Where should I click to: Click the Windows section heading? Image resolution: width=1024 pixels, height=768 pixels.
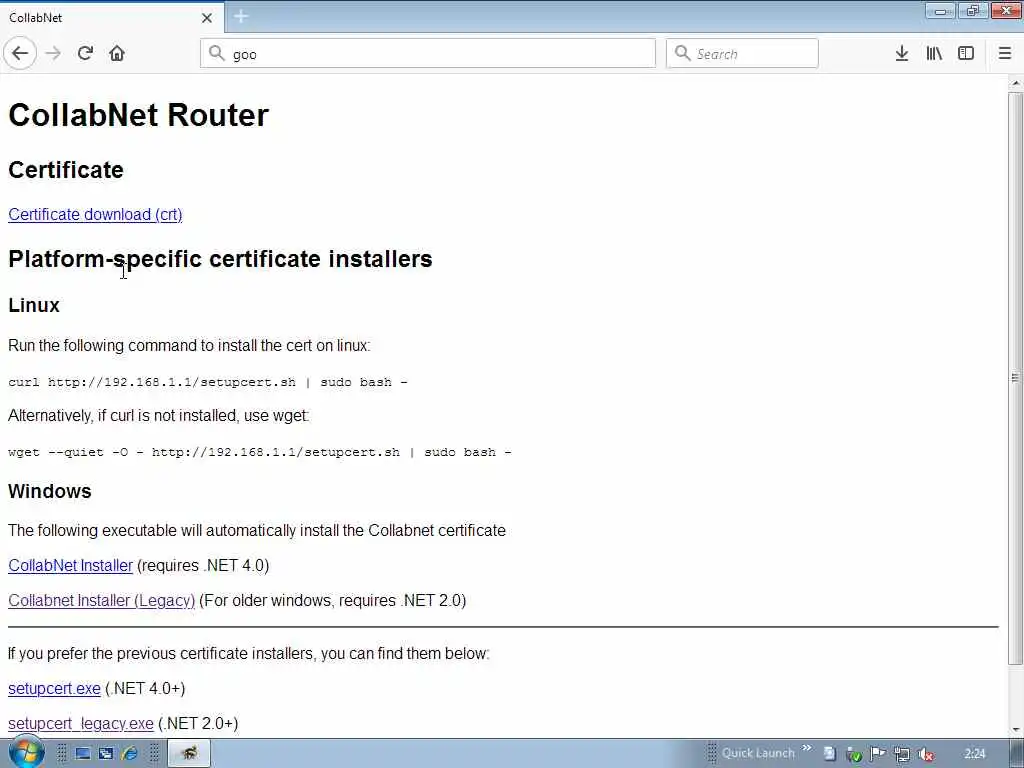pyautogui.click(x=50, y=491)
